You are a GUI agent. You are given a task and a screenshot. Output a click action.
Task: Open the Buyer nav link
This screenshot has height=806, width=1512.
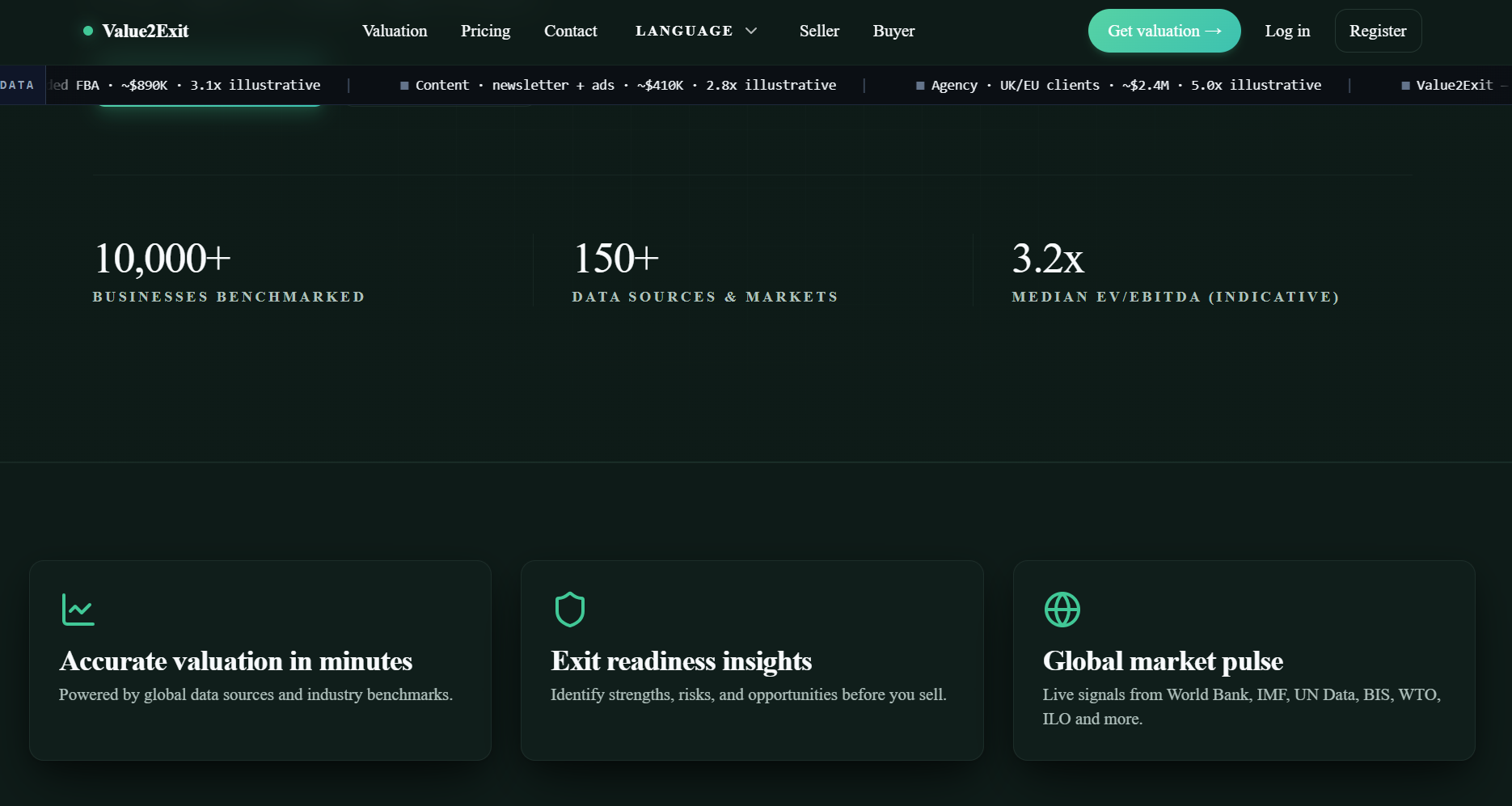click(893, 31)
